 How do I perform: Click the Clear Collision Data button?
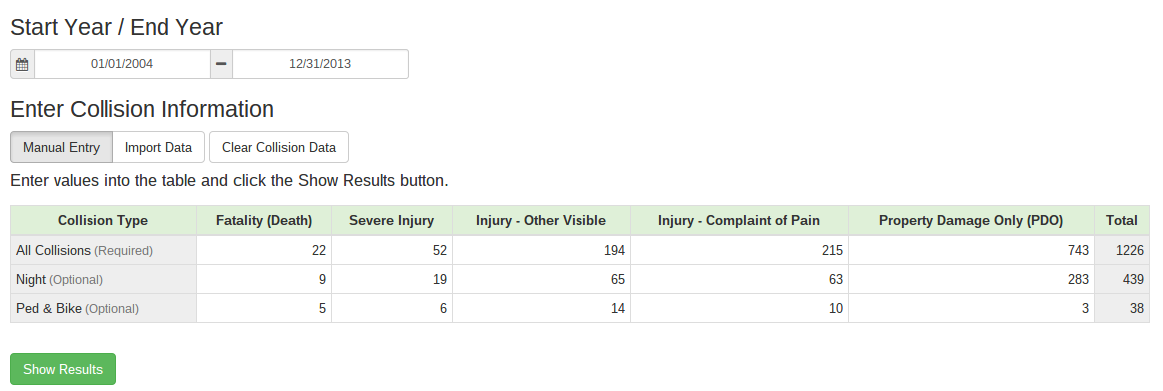tap(279, 147)
